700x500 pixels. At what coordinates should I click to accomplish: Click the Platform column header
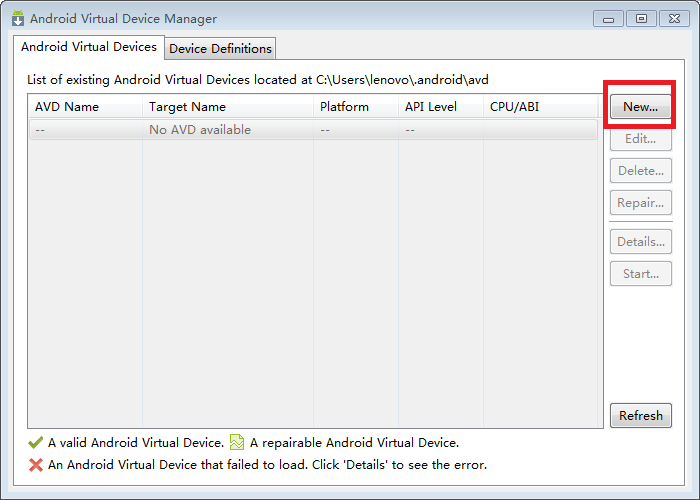[356, 107]
